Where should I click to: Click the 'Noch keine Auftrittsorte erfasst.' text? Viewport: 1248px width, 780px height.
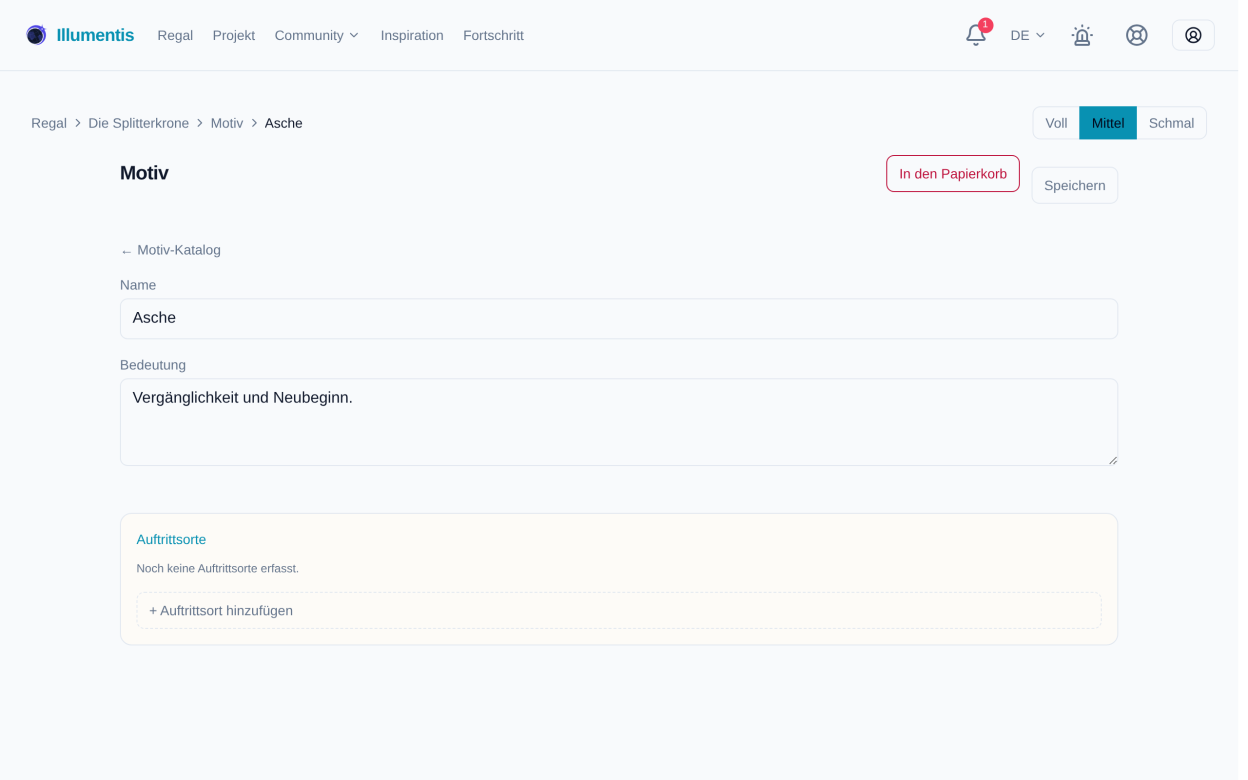click(x=218, y=568)
